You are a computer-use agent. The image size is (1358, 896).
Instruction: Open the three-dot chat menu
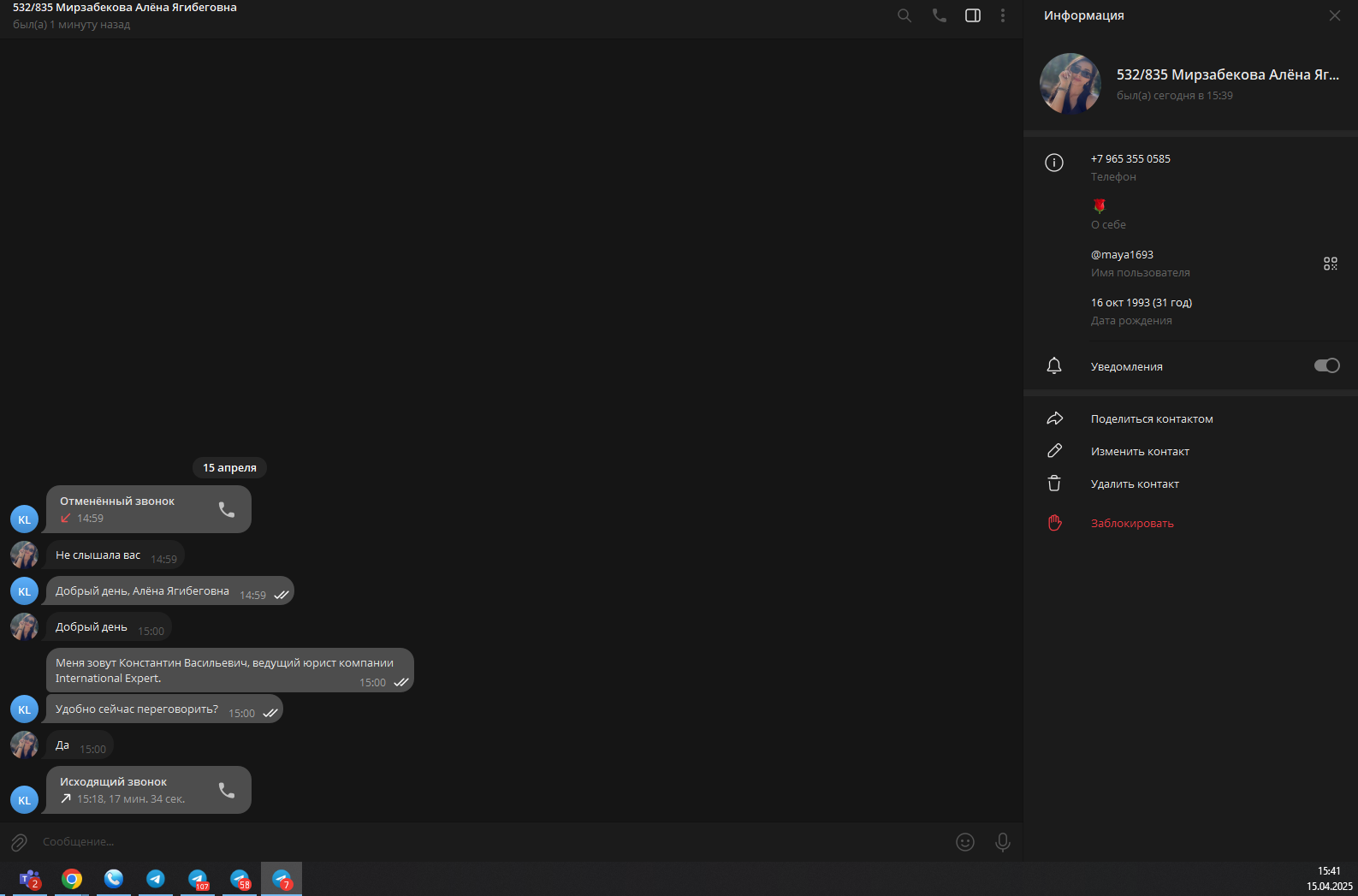pyautogui.click(x=1003, y=15)
